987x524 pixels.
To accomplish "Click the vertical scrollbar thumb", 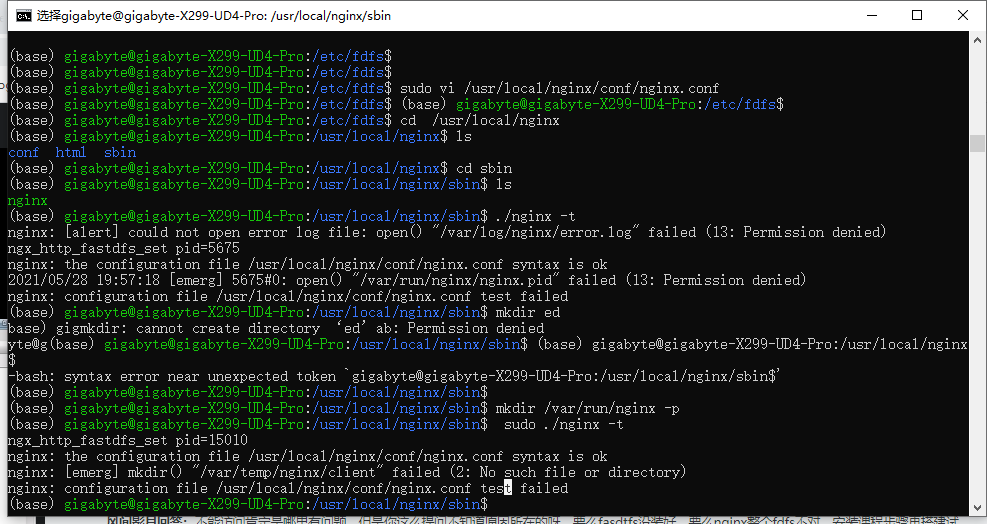I will click(977, 143).
